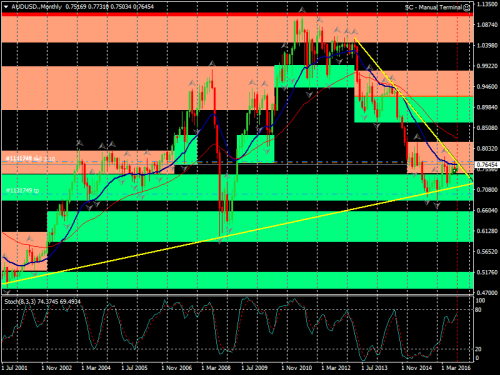Viewport: 500px width, 375px height.
Task: Click the down fractal arrow below the 2008 crash low
Action: 220,241
